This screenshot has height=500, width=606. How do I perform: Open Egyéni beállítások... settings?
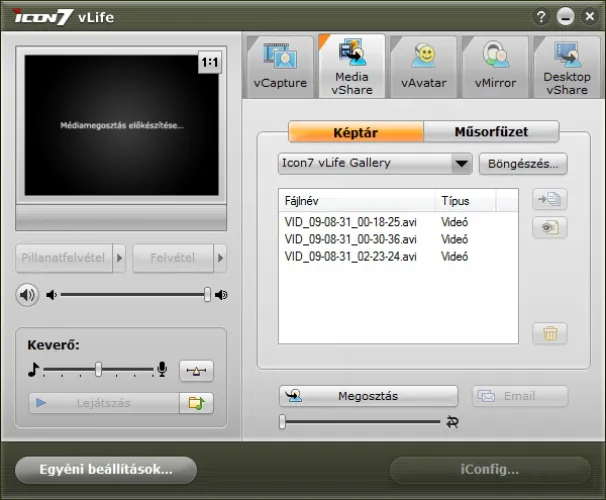tap(106, 470)
